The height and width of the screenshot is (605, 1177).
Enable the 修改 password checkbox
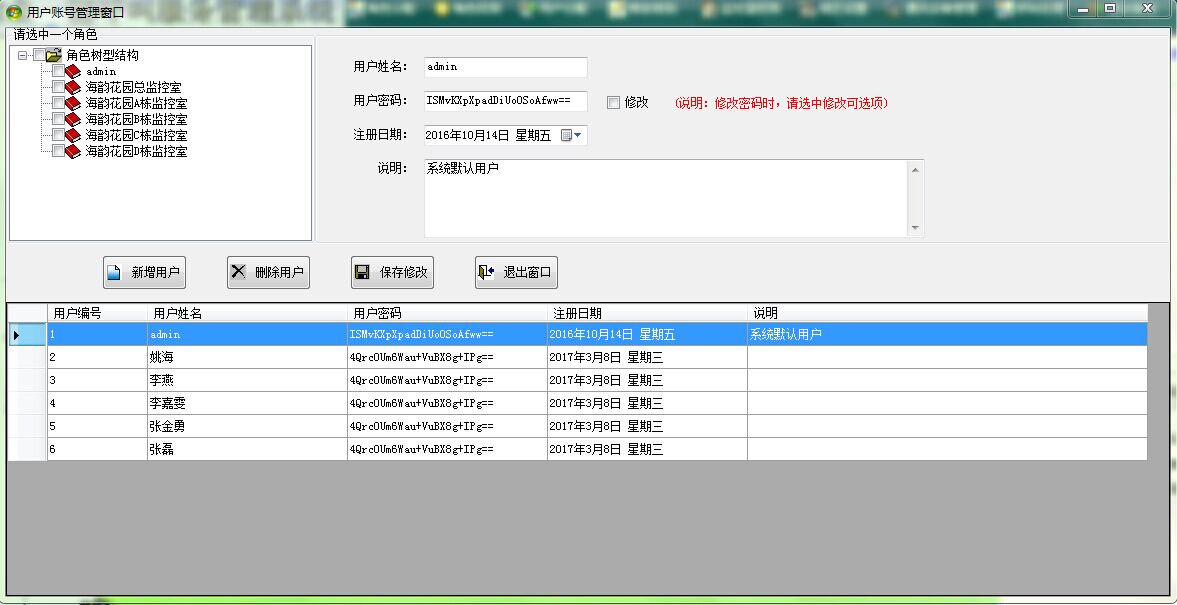613,102
